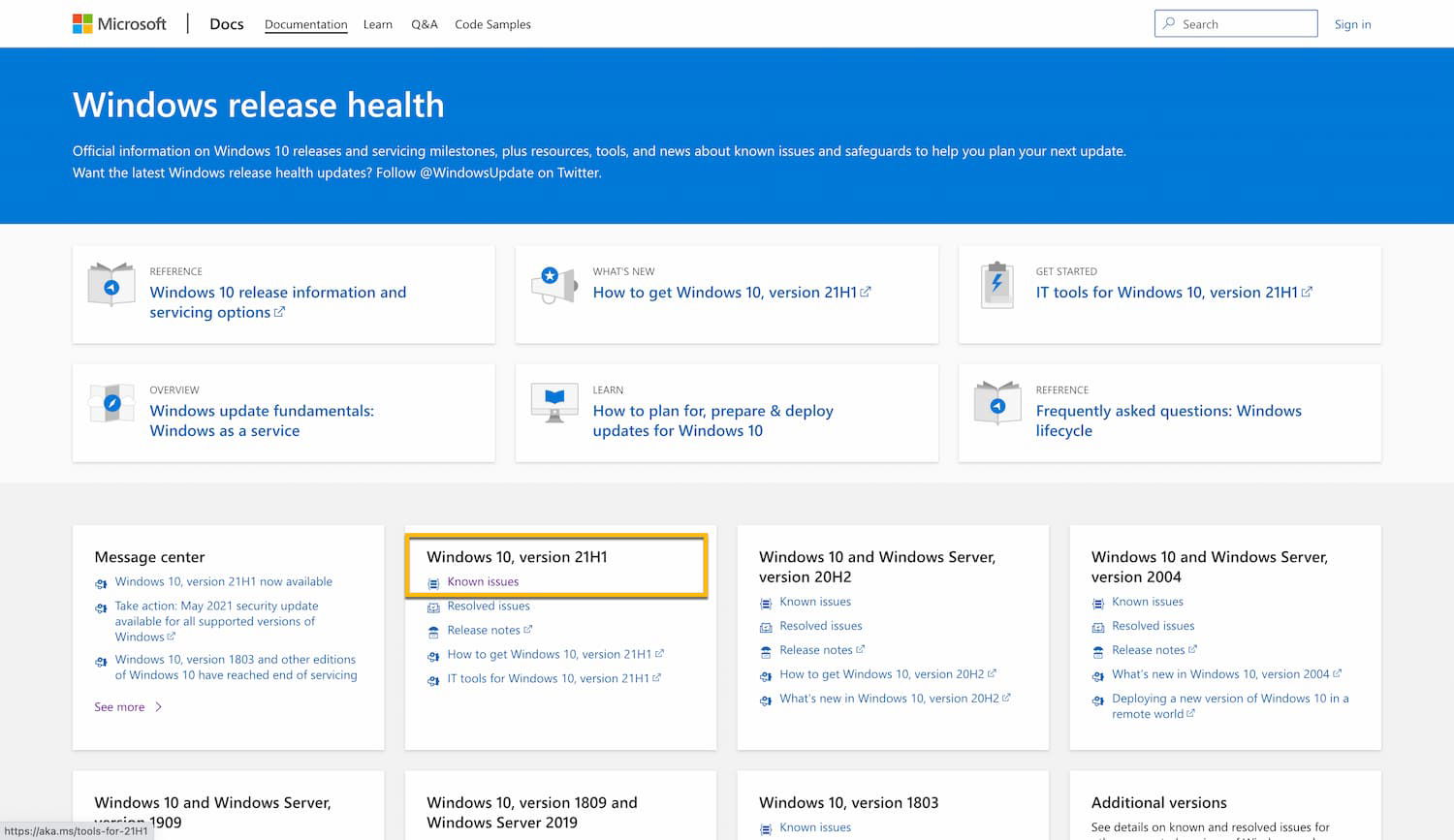Open 'Frequently asked questions: Windows lifecycle'
Viewport: 1454px width, 840px height.
[x=1169, y=420]
